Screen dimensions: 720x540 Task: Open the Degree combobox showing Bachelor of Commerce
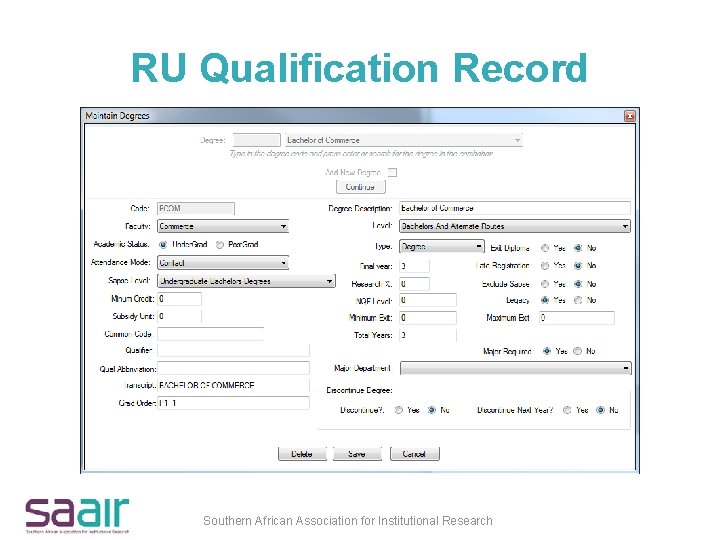(x=404, y=140)
